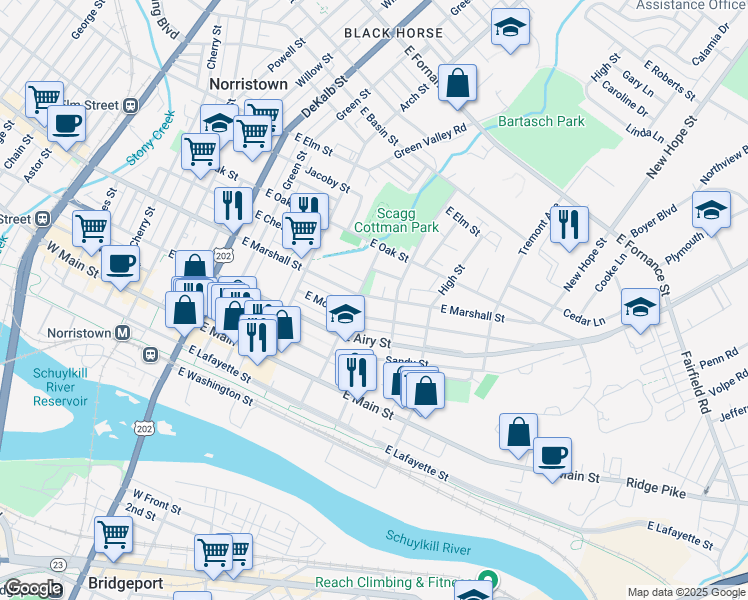Click the New Hope St label near Calamia Dr

point(672,148)
